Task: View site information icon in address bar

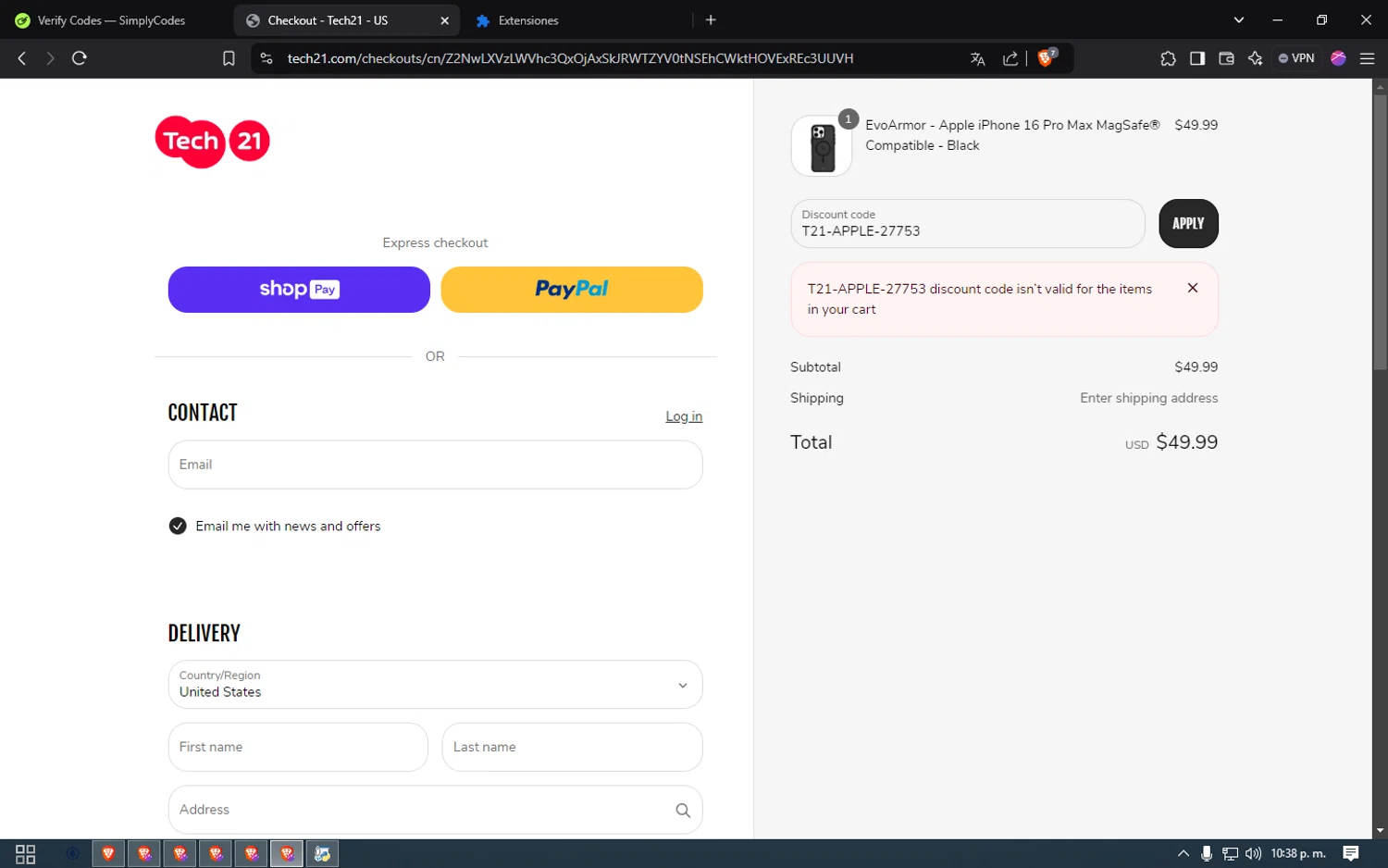Action: 266,58
